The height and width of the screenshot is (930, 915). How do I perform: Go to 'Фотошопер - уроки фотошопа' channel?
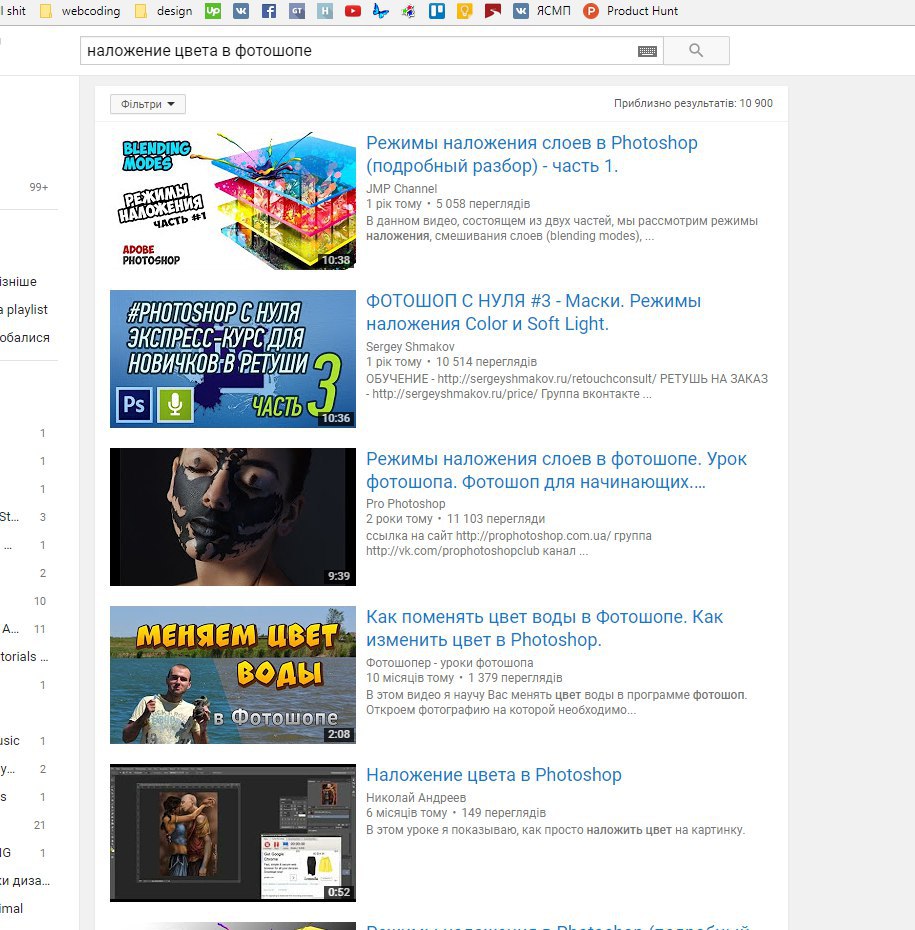[449, 663]
